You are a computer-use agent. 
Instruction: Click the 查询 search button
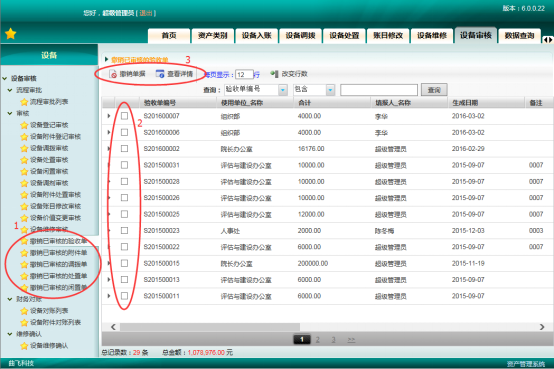coord(434,90)
